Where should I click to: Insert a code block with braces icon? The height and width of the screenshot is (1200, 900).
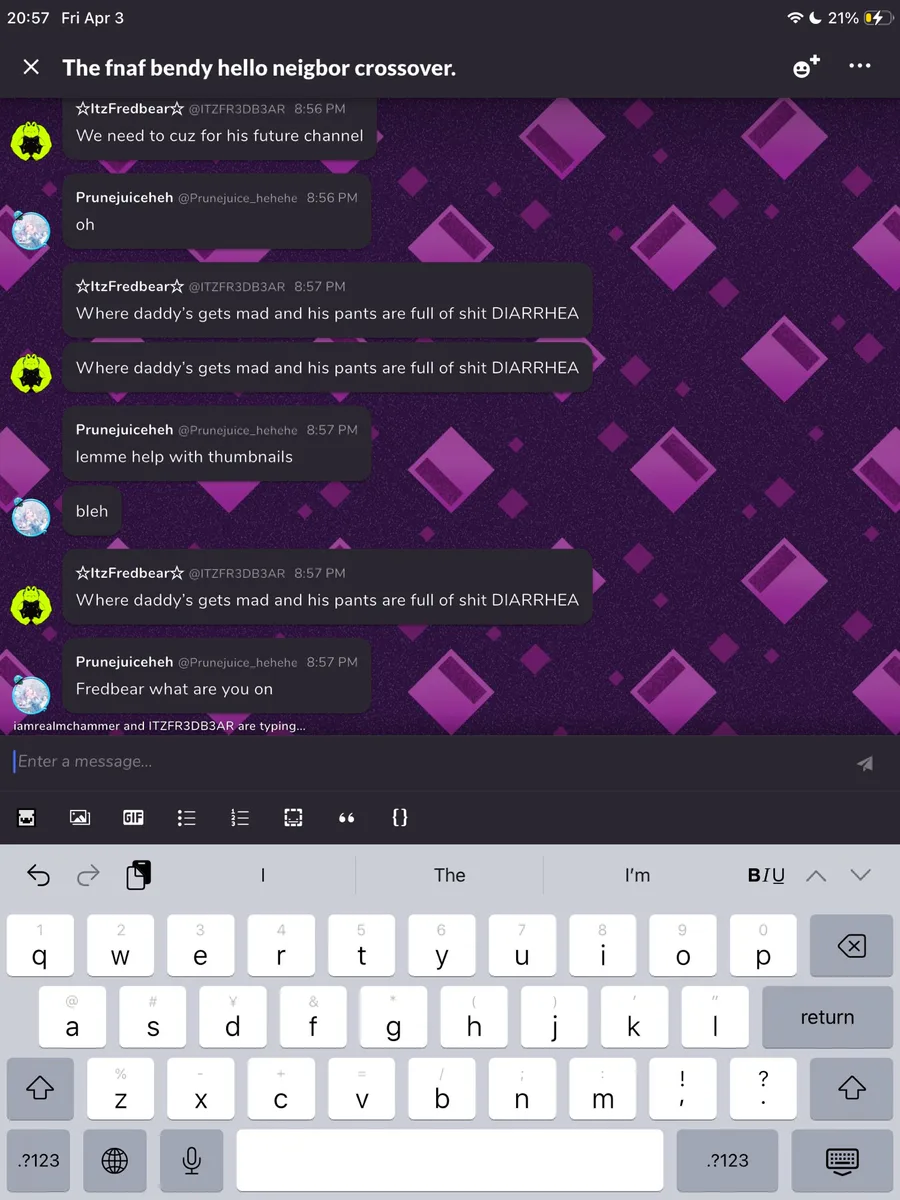pyautogui.click(x=399, y=817)
